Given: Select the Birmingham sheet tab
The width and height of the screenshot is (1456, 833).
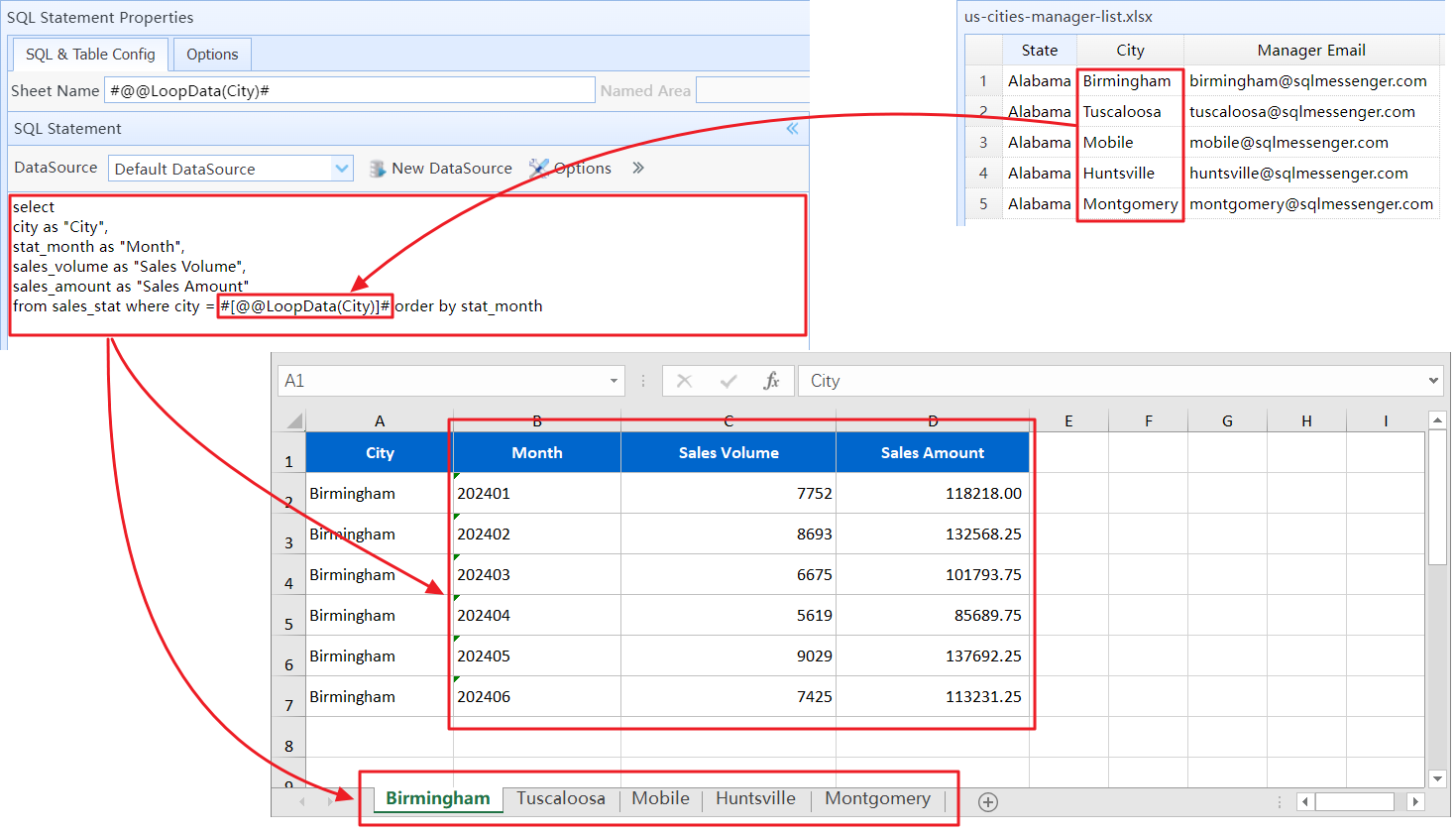Looking at the screenshot, I should [438, 799].
